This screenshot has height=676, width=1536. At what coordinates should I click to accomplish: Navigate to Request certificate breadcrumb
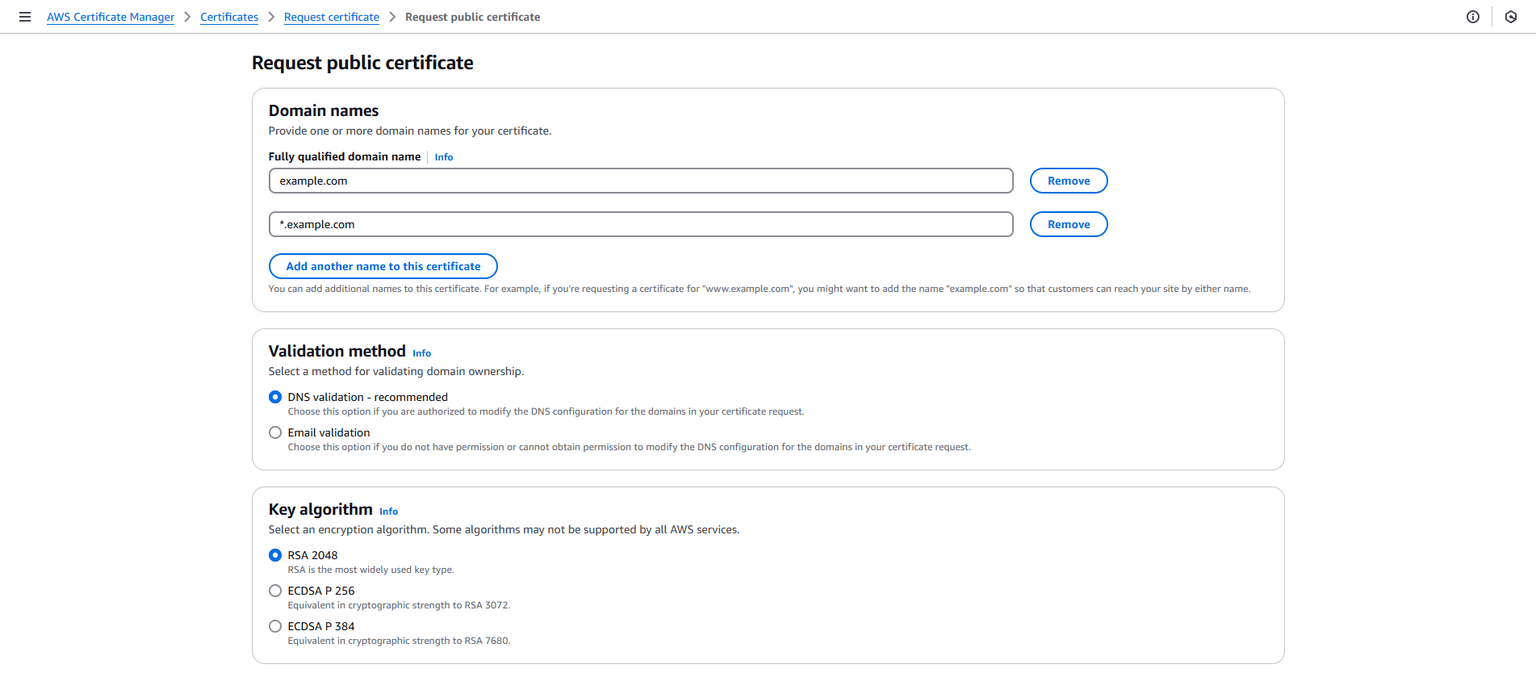[331, 17]
